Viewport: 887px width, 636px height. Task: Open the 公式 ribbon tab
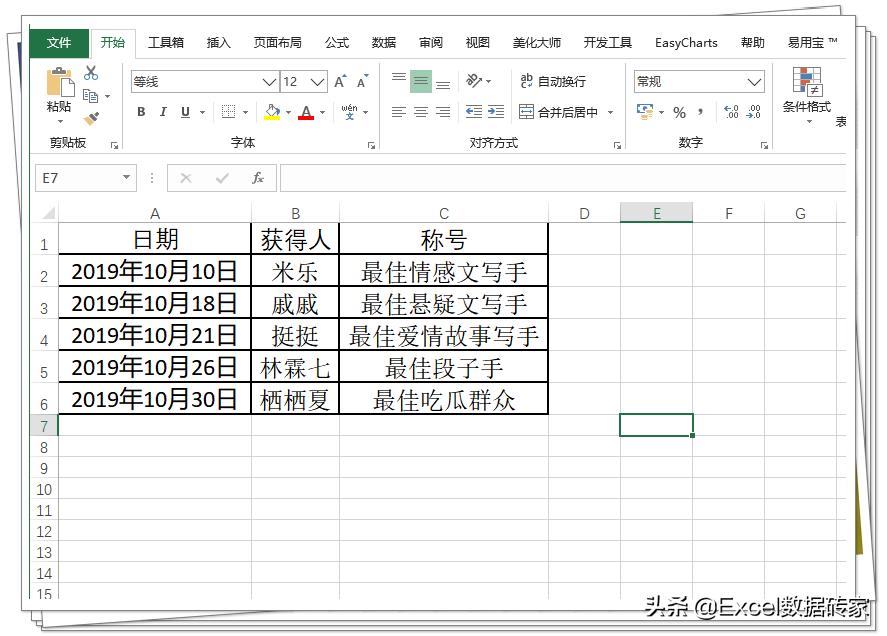click(336, 42)
